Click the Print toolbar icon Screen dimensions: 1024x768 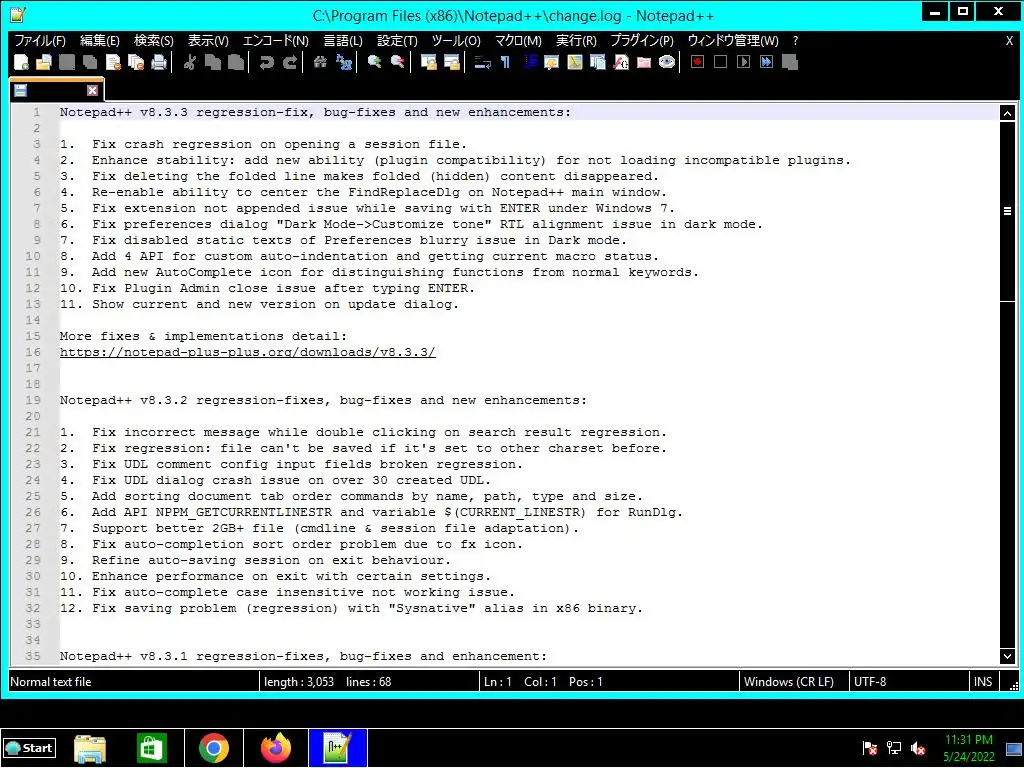[x=159, y=62]
